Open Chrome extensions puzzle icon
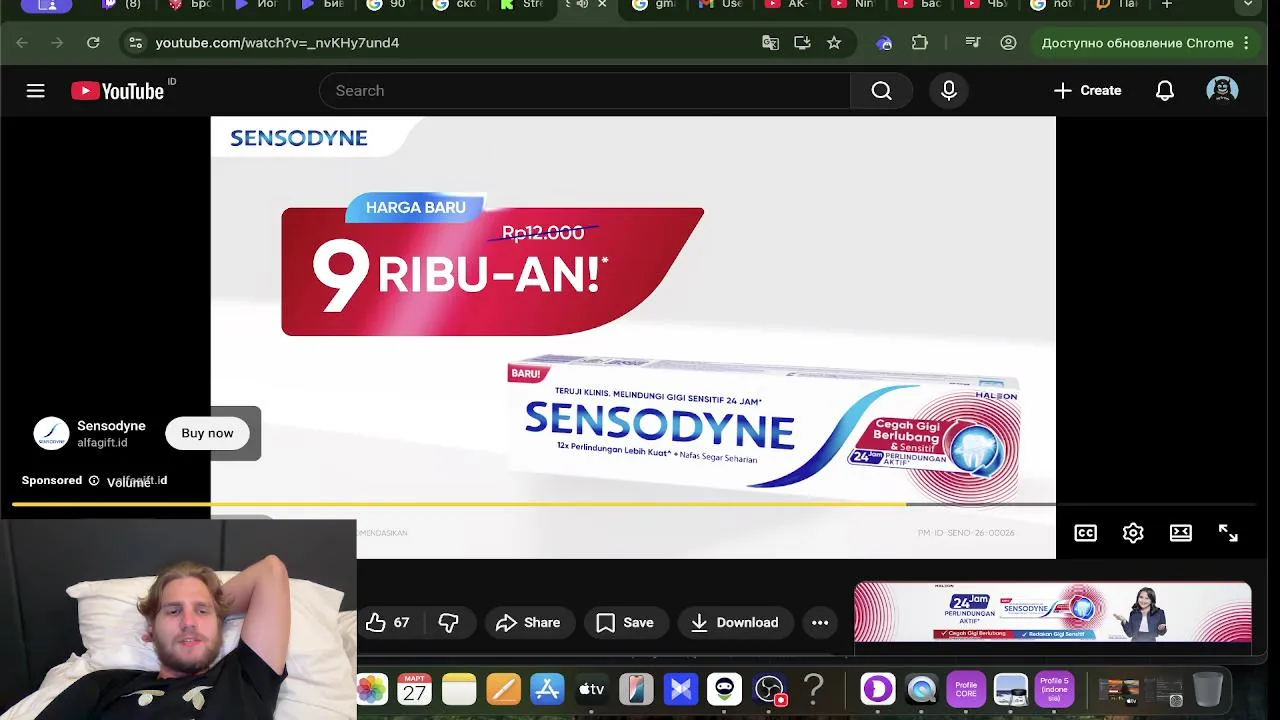 tap(920, 43)
